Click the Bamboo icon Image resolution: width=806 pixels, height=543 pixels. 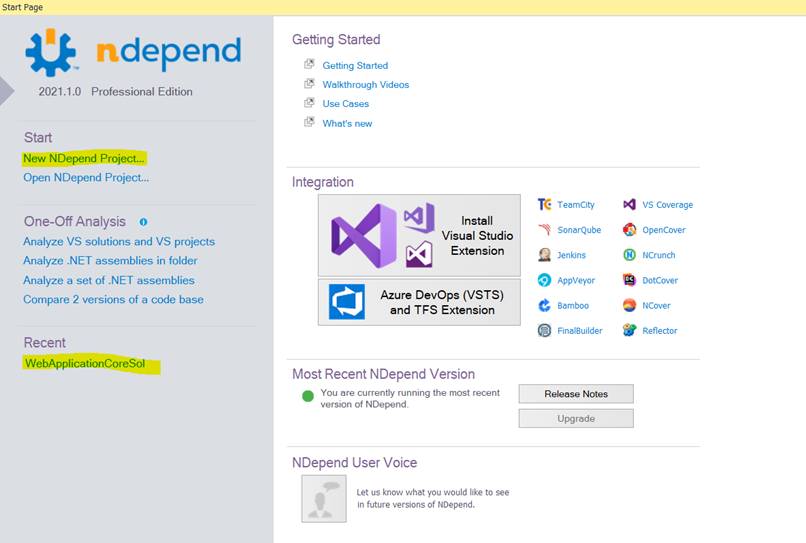544,305
